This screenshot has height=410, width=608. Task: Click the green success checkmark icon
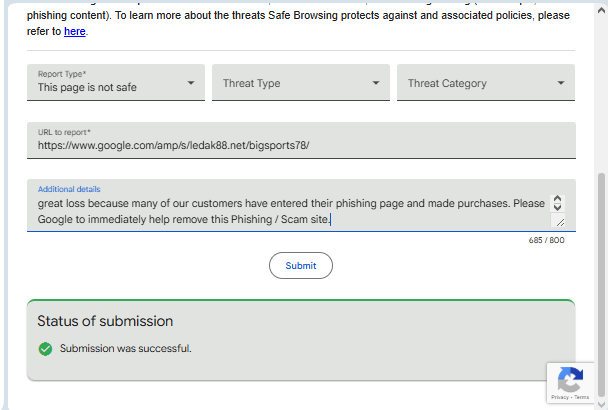pyautogui.click(x=45, y=349)
